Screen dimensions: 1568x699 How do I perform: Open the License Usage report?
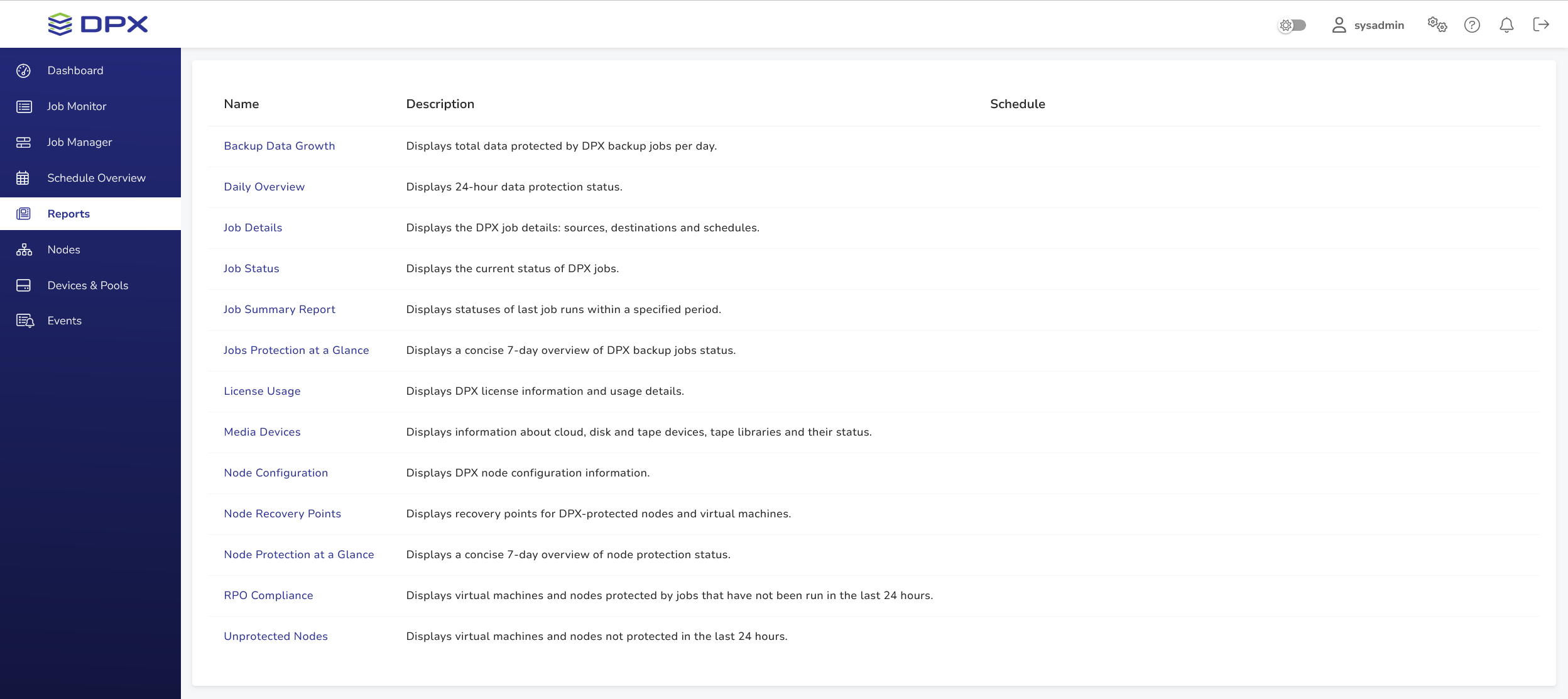coord(262,391)
